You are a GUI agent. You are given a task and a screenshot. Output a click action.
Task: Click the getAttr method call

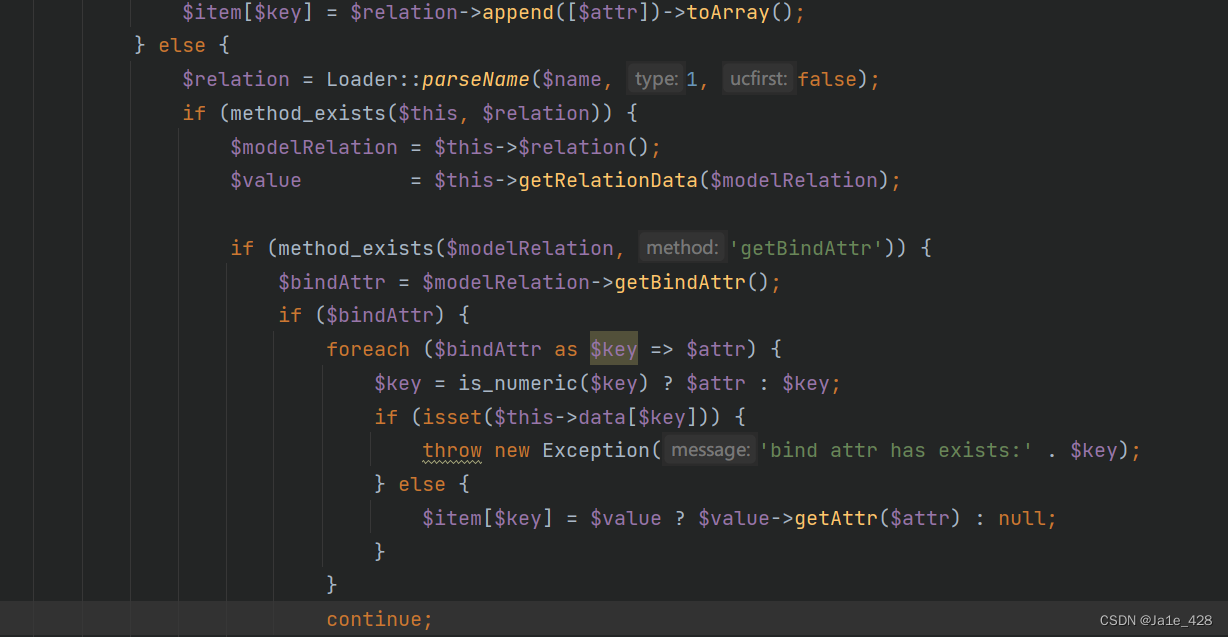pos(836,518)
